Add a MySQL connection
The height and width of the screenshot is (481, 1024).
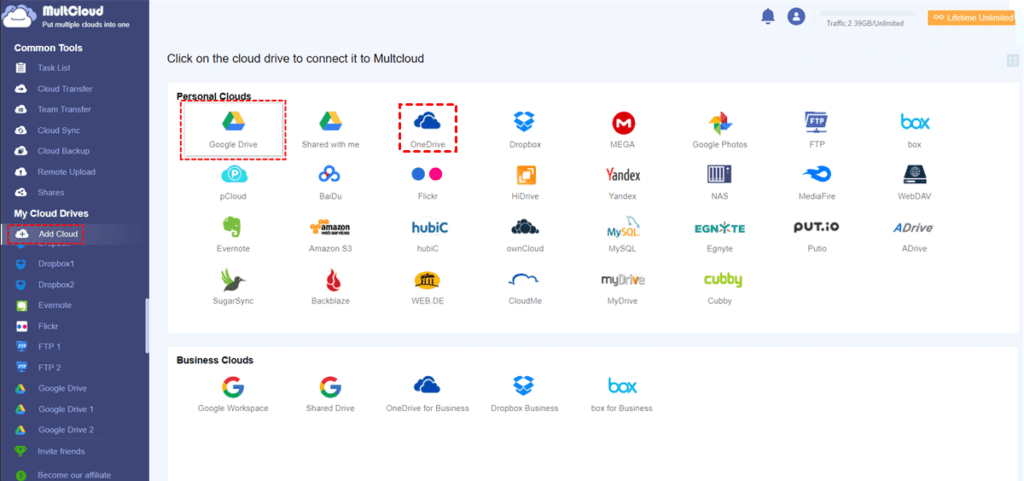click(x=623, y=234)
